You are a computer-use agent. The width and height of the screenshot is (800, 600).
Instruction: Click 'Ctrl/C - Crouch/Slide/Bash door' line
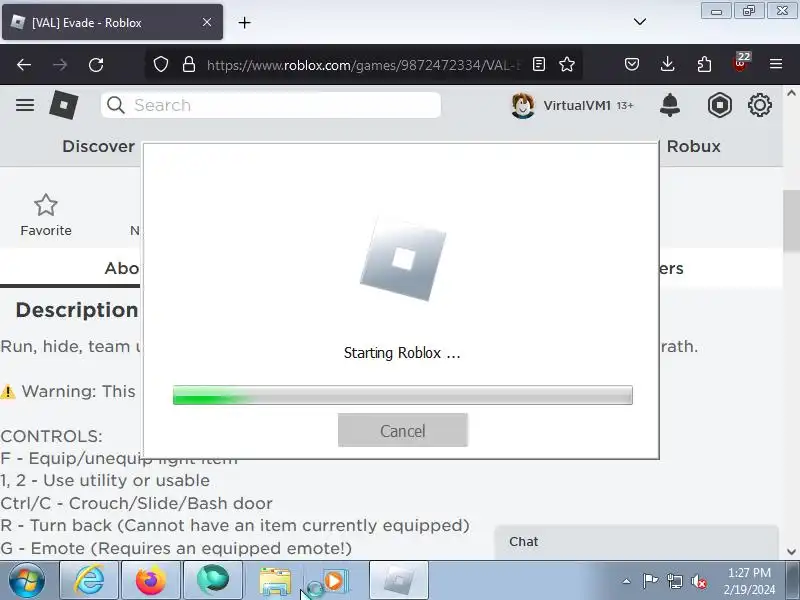pyautogui.click(x=136, y=503)
